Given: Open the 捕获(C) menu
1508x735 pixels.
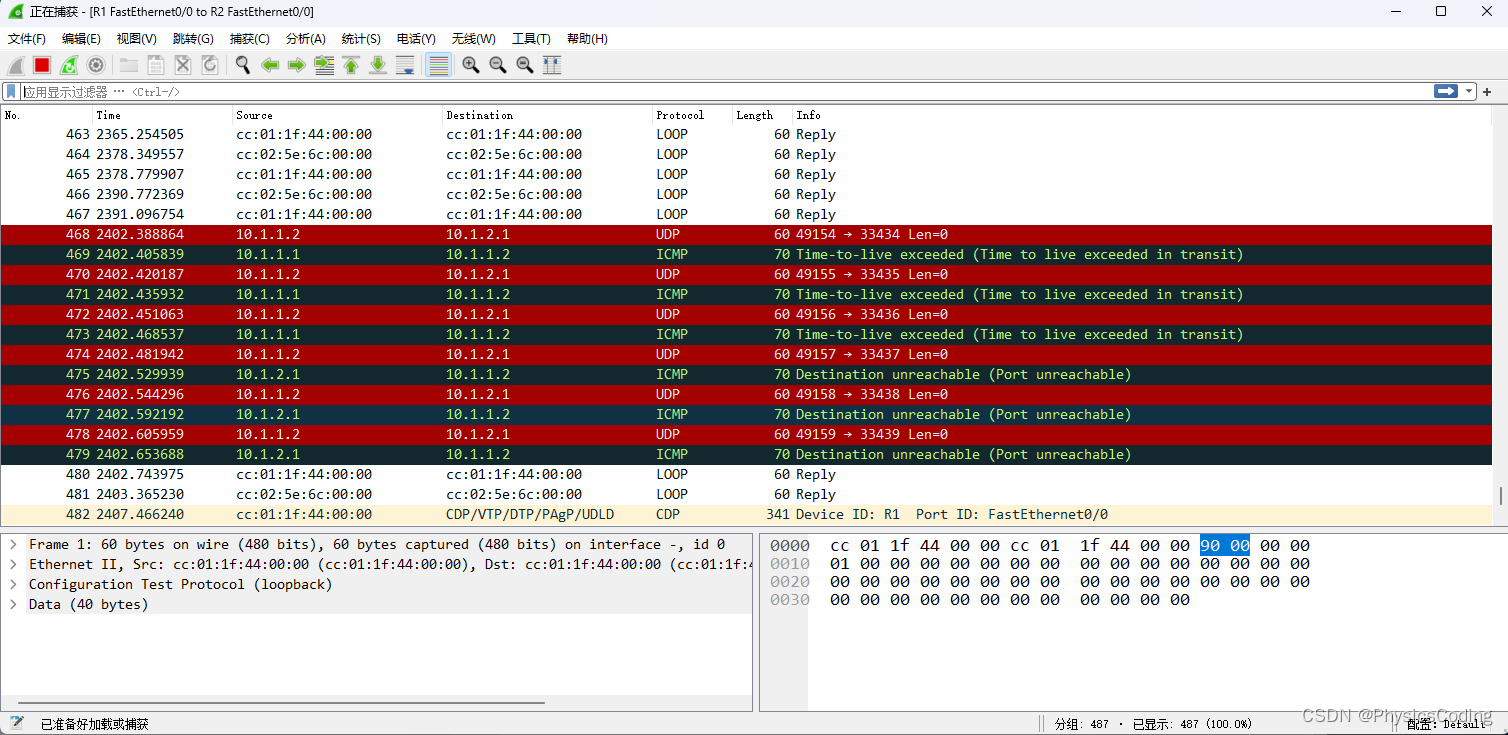Looking at the screenshot, I should [x=249, y=39].
